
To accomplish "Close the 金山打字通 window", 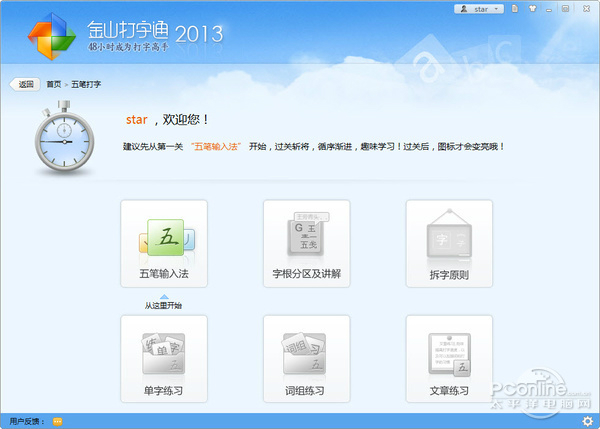I will (586, 8).
